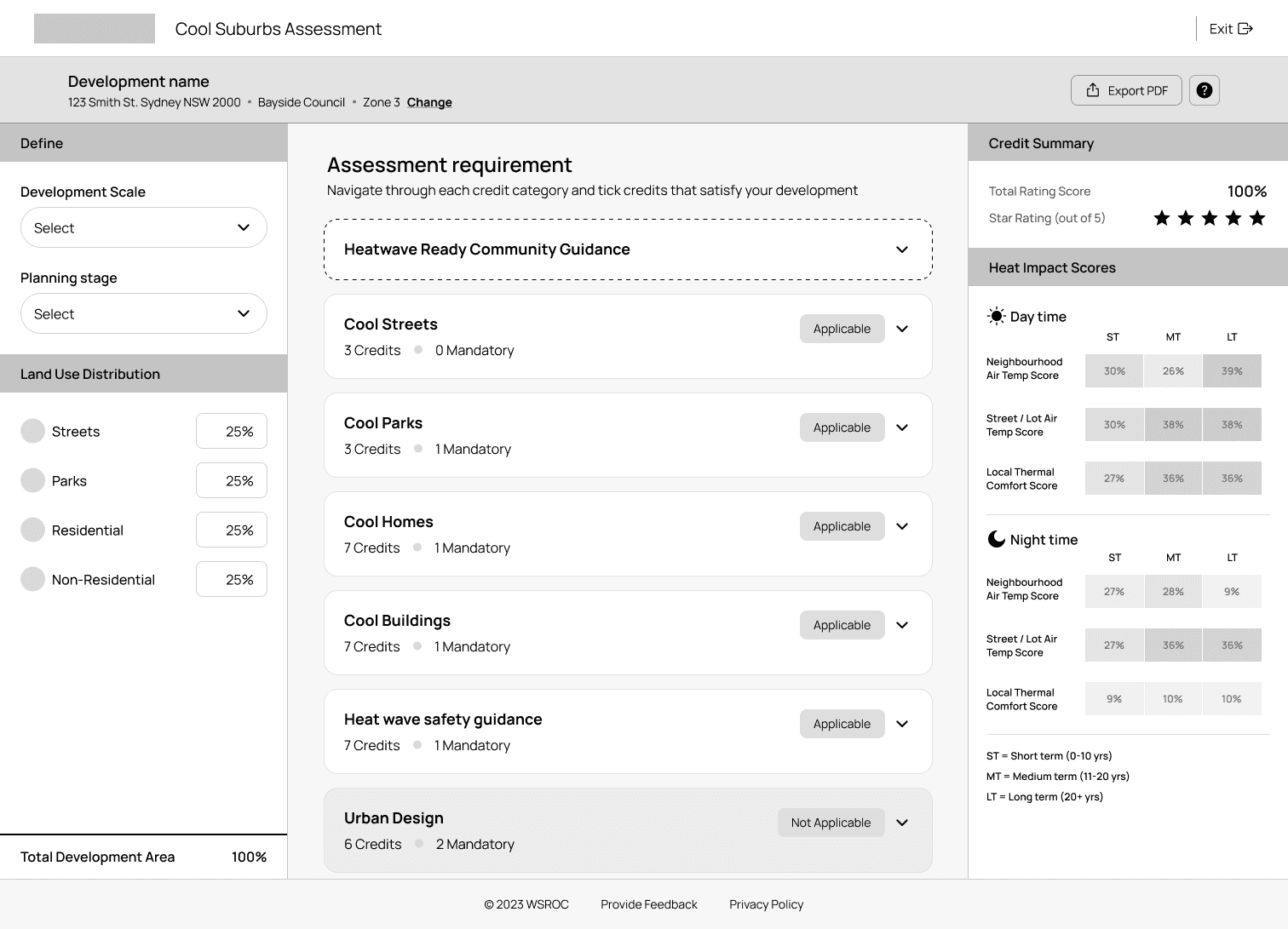This screenshot has height=929, width=1288.
Task: Expand Heatwave Ready Community Guidance section
Action: [902, 249]
